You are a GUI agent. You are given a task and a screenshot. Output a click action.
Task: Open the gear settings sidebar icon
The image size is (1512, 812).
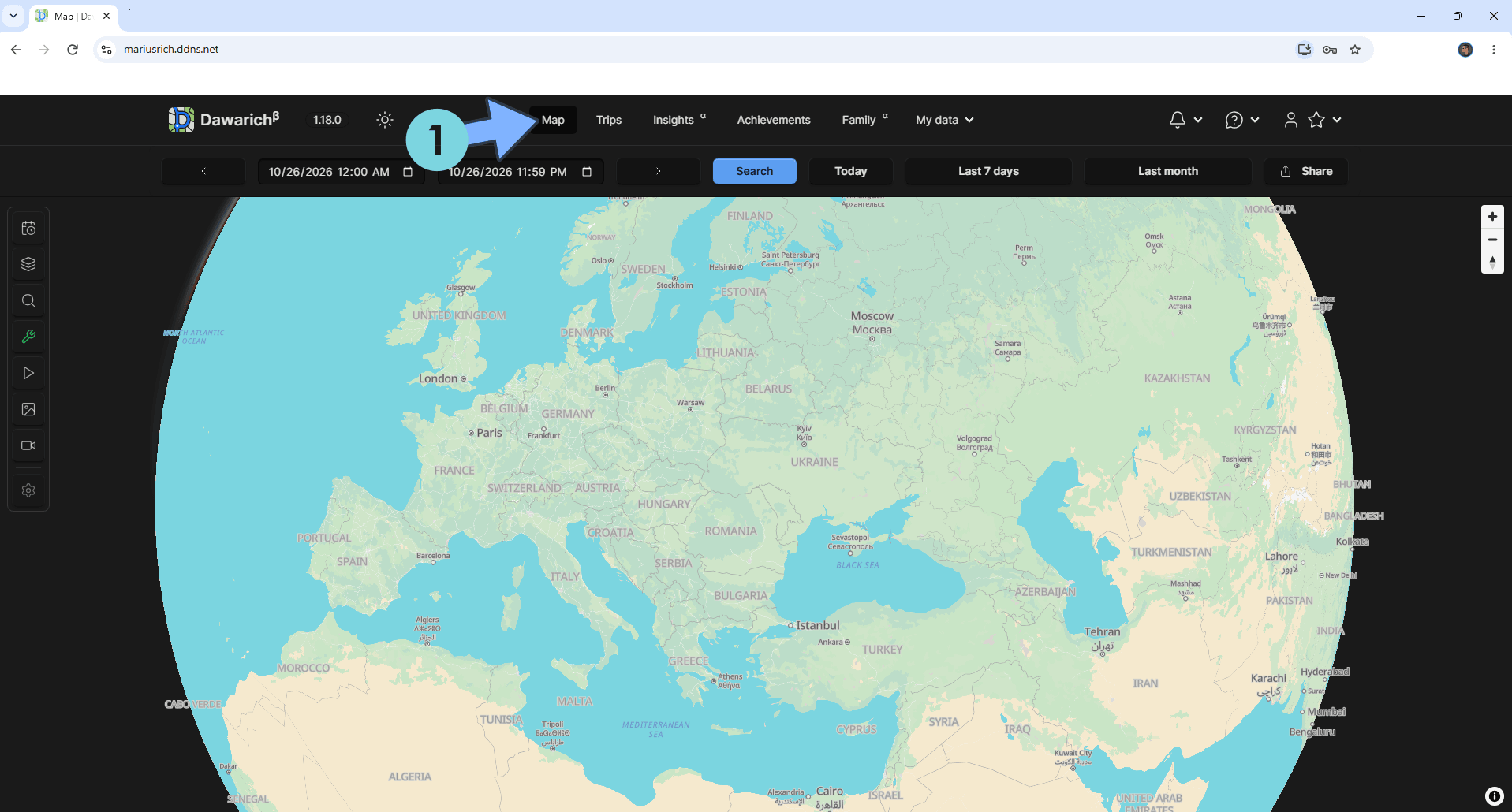(28, 490)
